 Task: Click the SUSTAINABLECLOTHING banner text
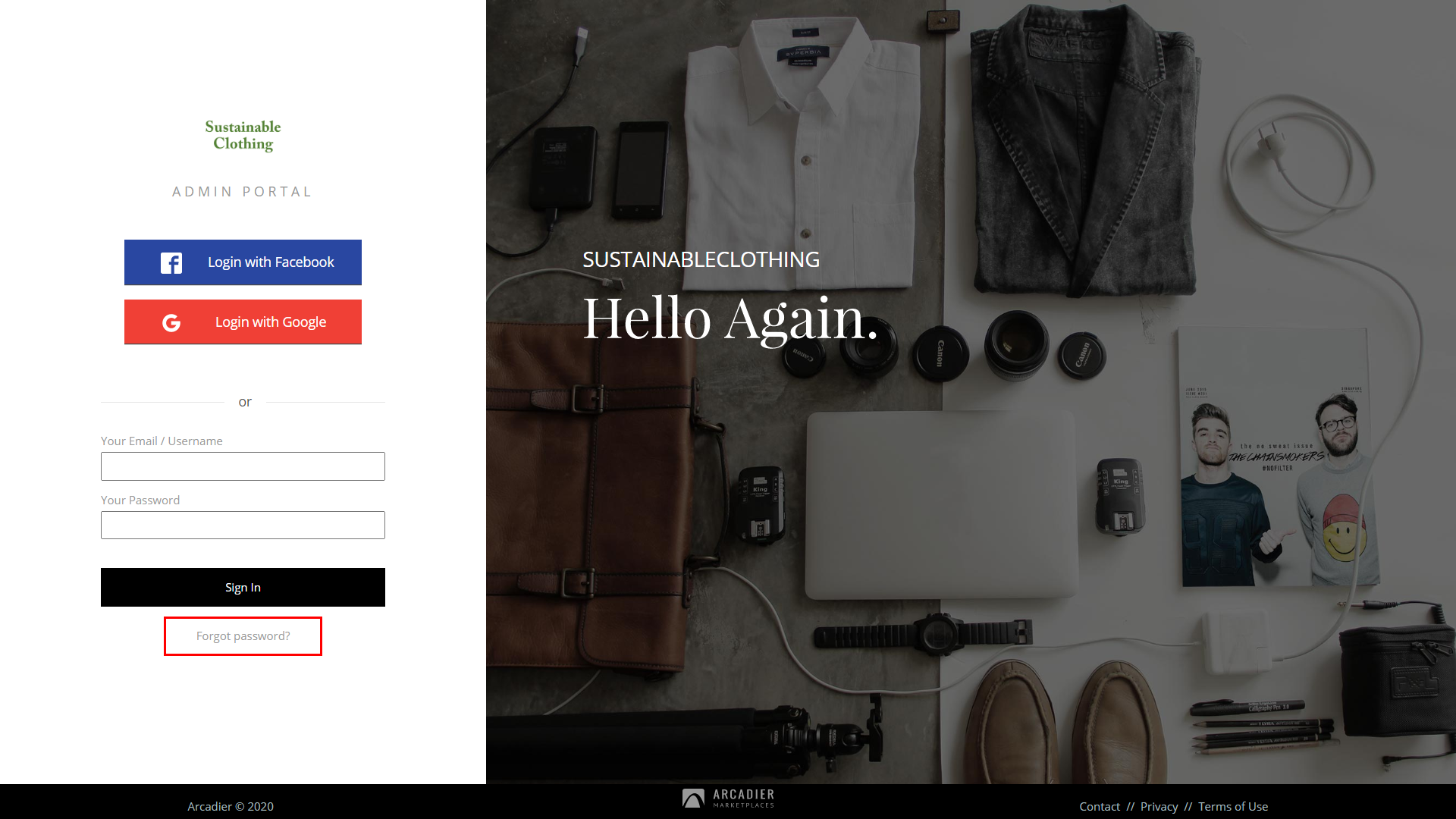[x=701, y=259]
